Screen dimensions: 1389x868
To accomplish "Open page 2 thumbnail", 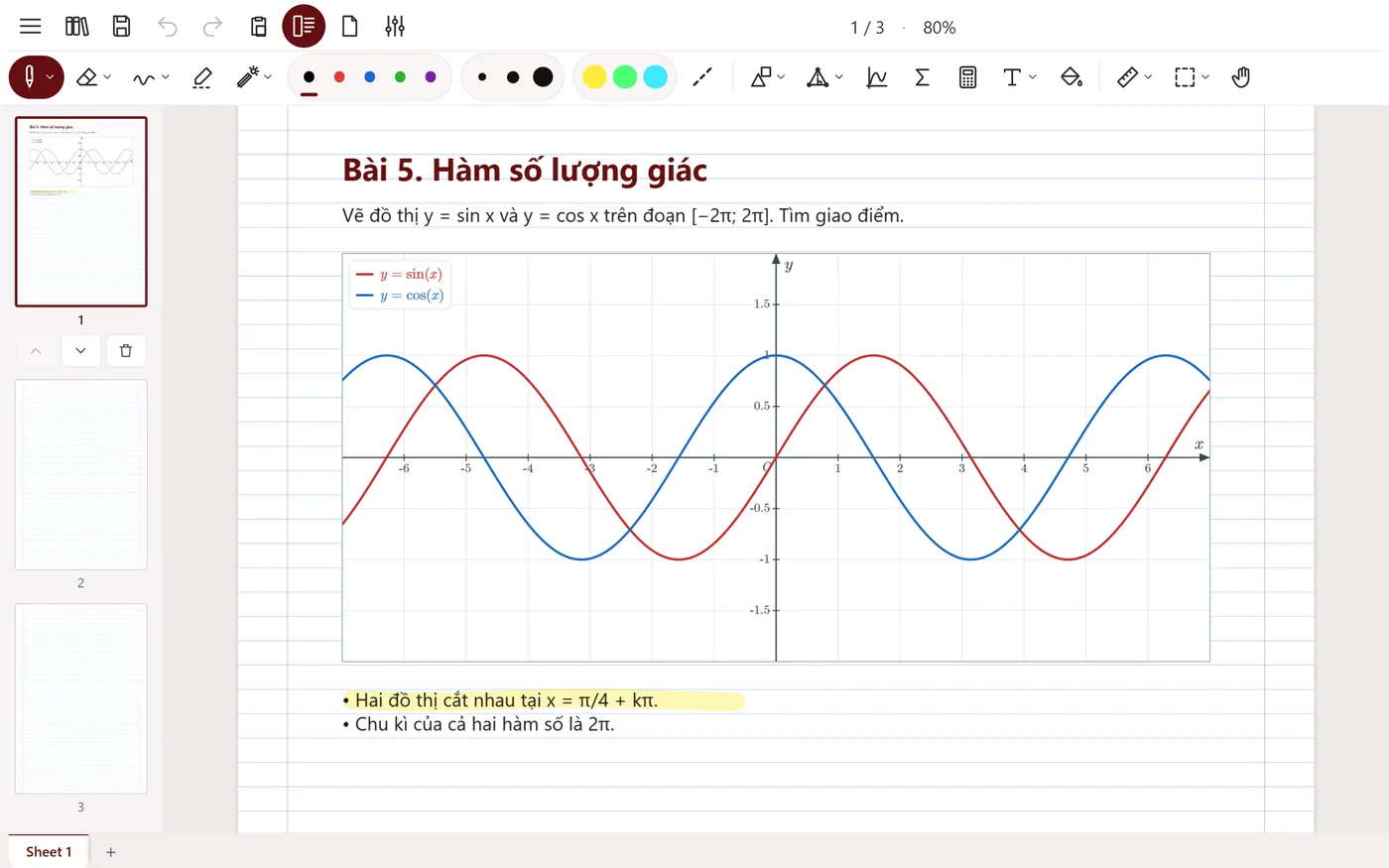I will 81,474.
